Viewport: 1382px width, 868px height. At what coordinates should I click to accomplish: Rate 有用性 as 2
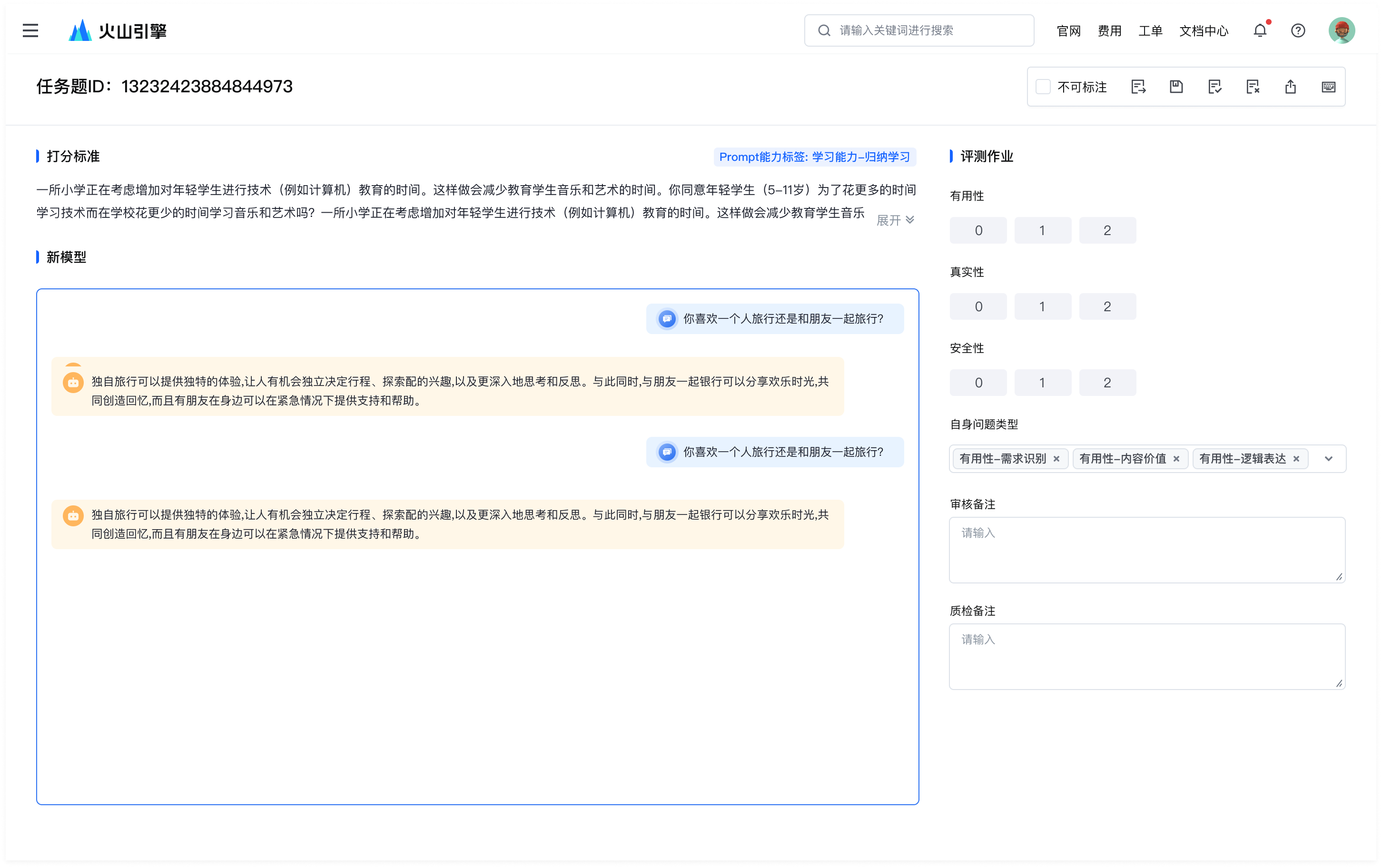(x=1108, y=231)
